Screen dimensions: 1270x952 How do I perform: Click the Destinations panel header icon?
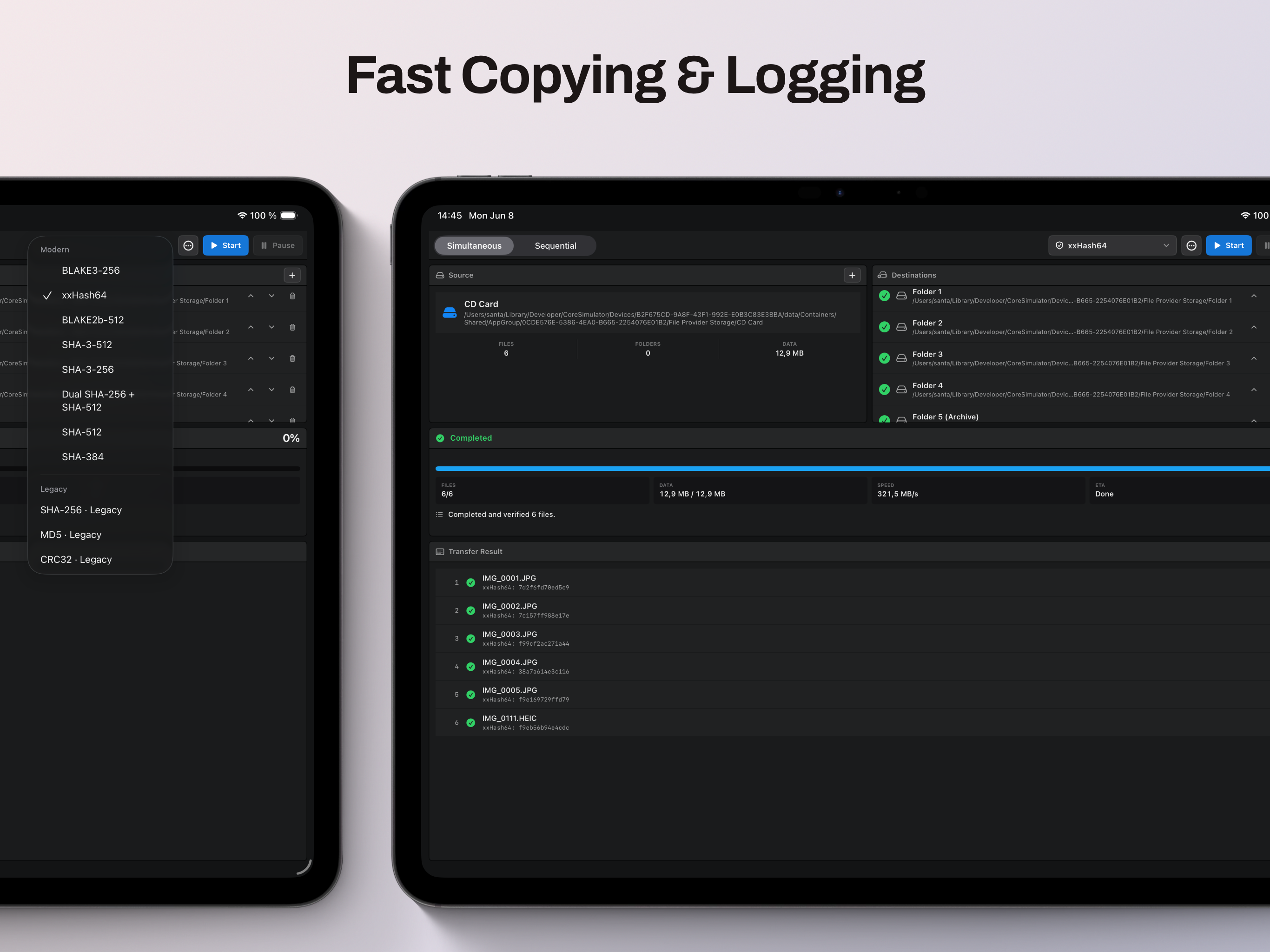pyautogui.click(x=882, y=276)
